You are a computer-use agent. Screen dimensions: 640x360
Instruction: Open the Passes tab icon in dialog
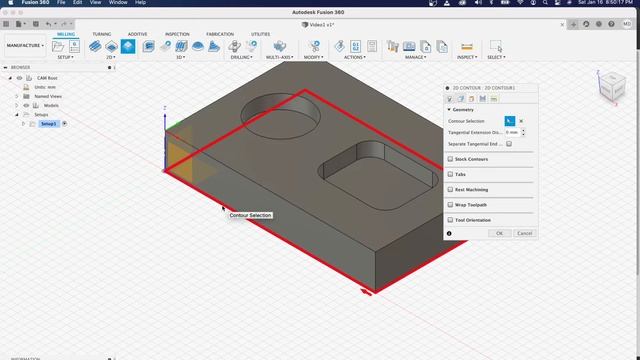tap(483, 99)
